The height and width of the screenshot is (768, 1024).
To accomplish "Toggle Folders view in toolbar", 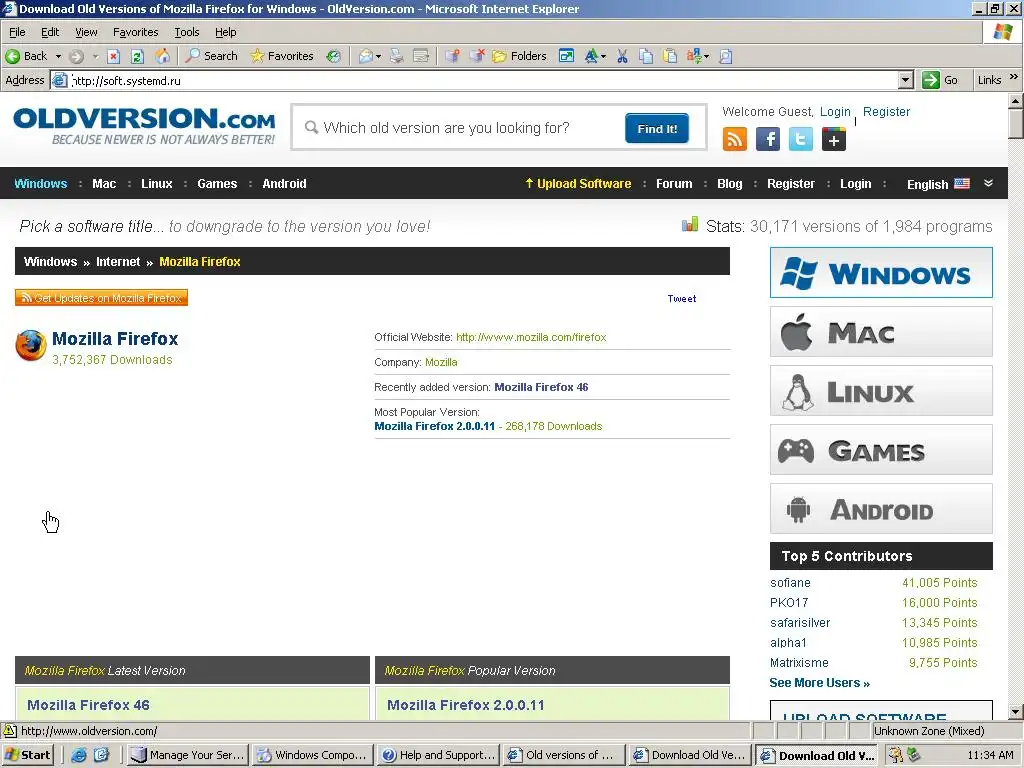I will (519, 56).
